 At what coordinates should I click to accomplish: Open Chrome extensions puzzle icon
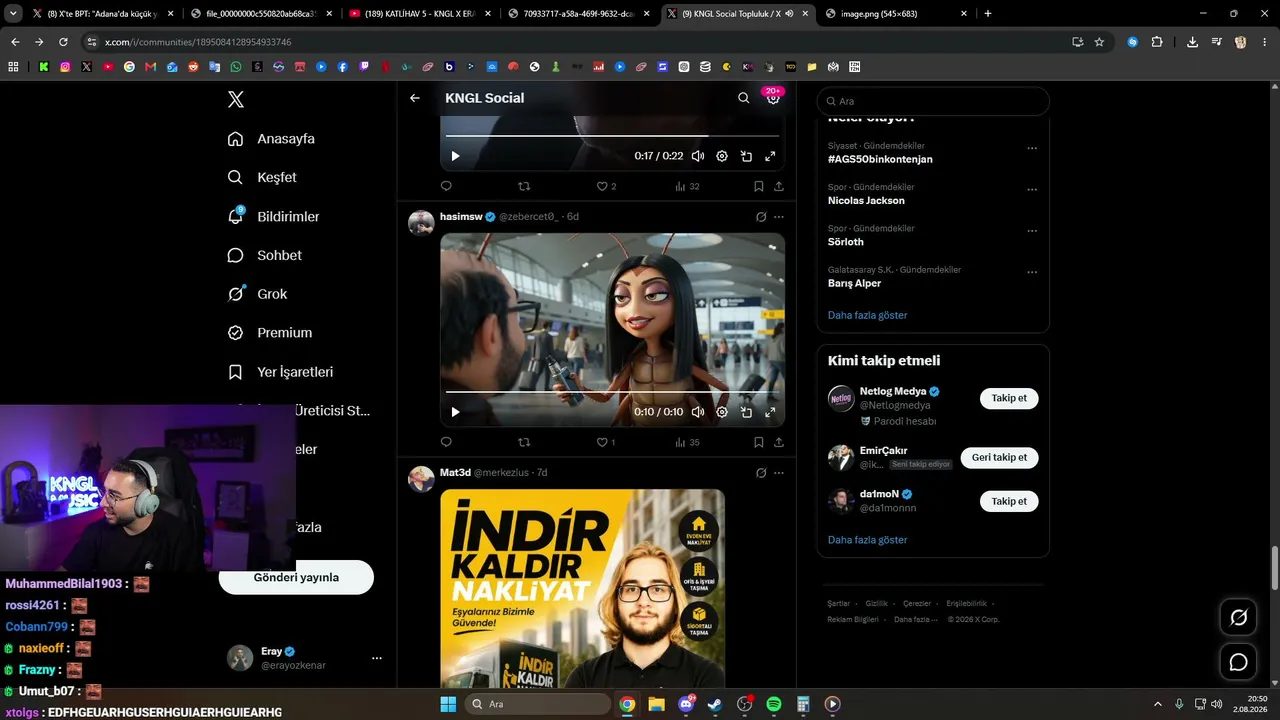pyautogui.click(x=1157, y=42)
